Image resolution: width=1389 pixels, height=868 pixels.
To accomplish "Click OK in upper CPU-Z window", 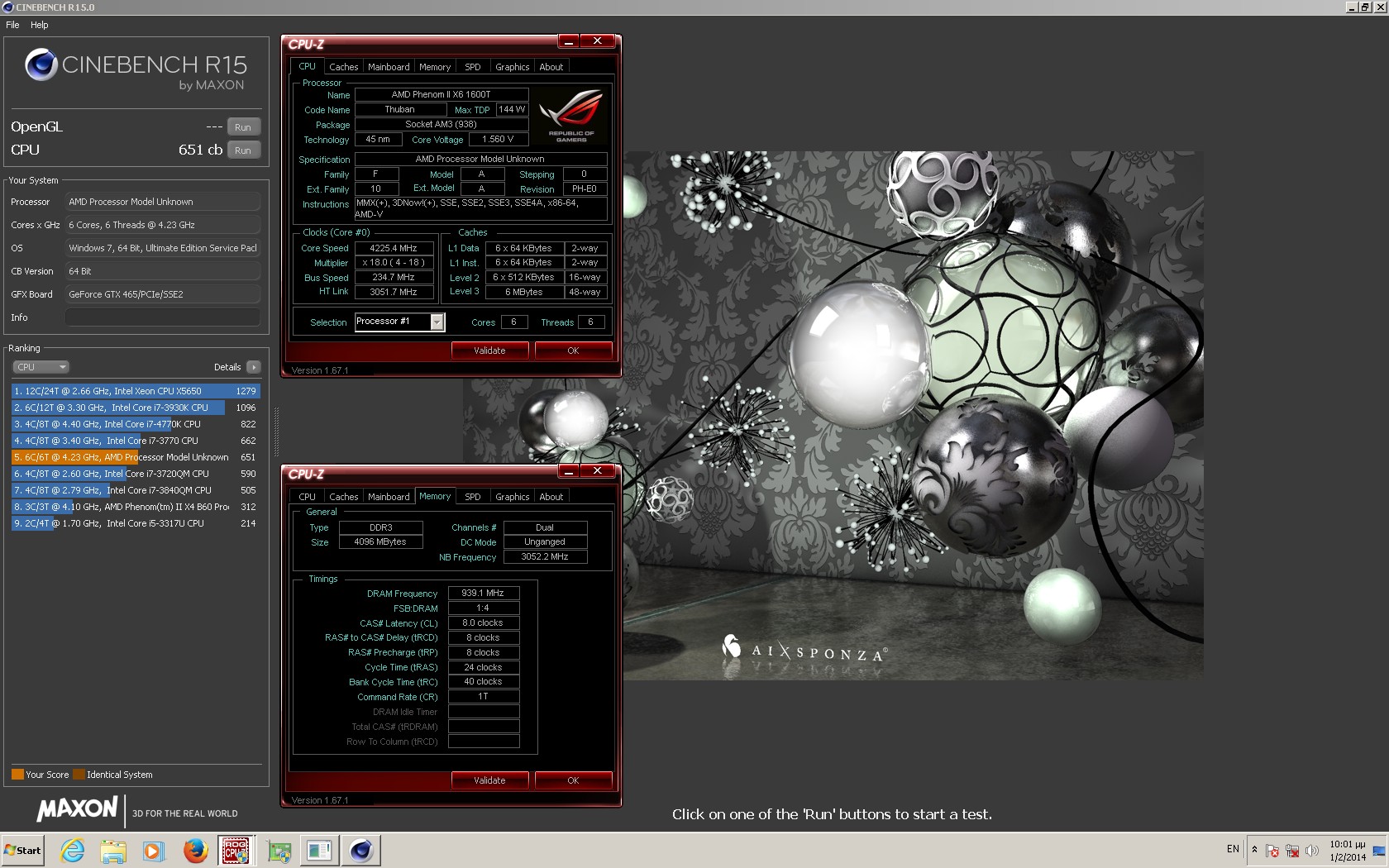I will point(573,351).
